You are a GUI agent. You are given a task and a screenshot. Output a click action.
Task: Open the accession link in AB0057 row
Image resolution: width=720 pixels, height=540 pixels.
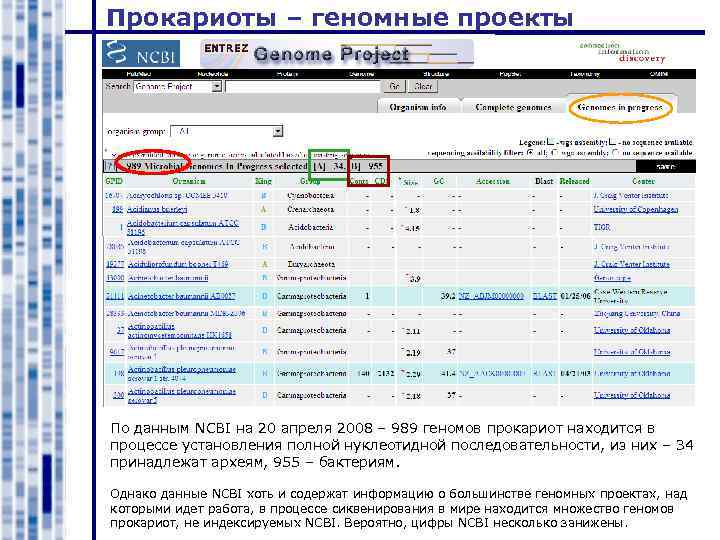(x=491, y=296)
